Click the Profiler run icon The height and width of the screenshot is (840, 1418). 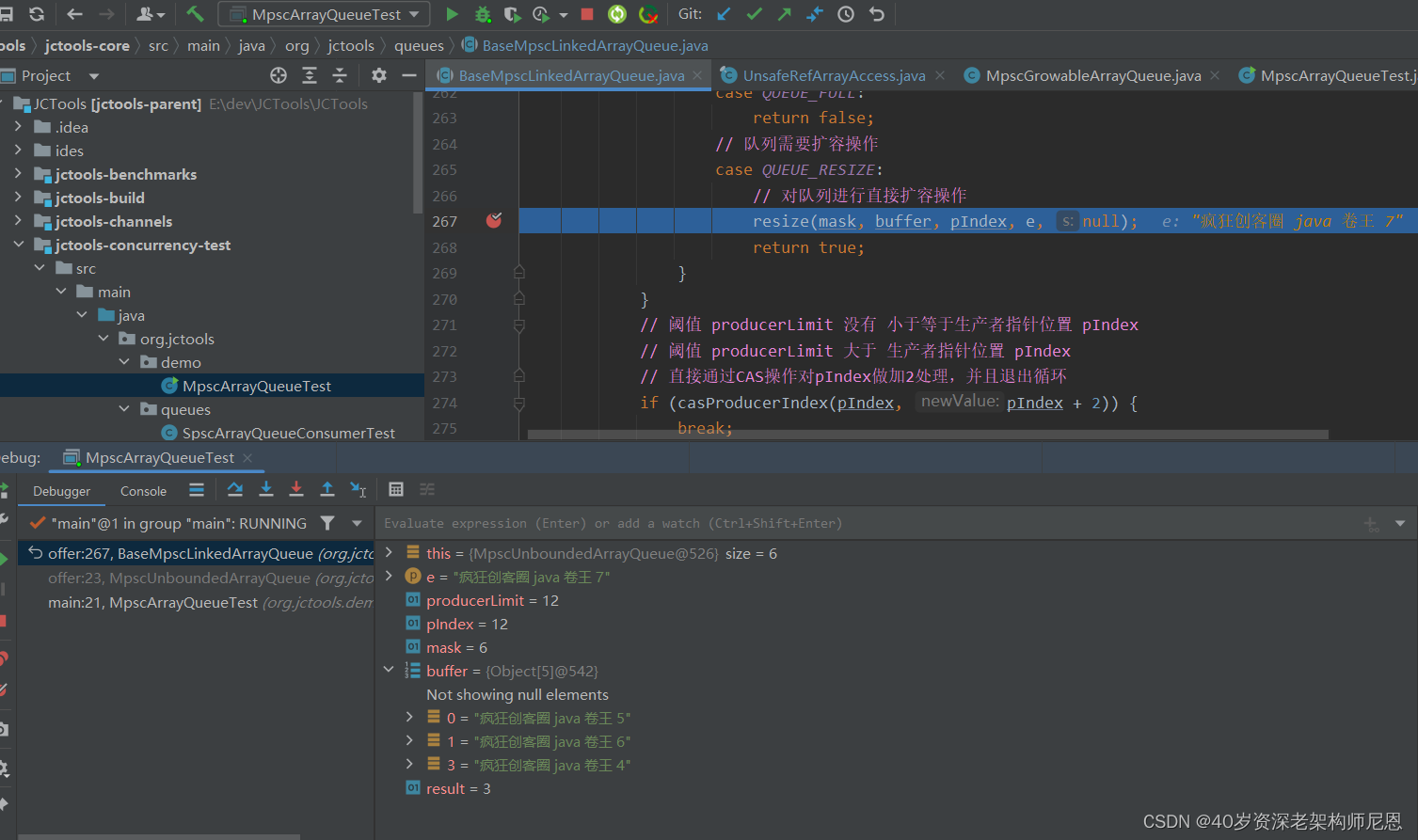541,14
